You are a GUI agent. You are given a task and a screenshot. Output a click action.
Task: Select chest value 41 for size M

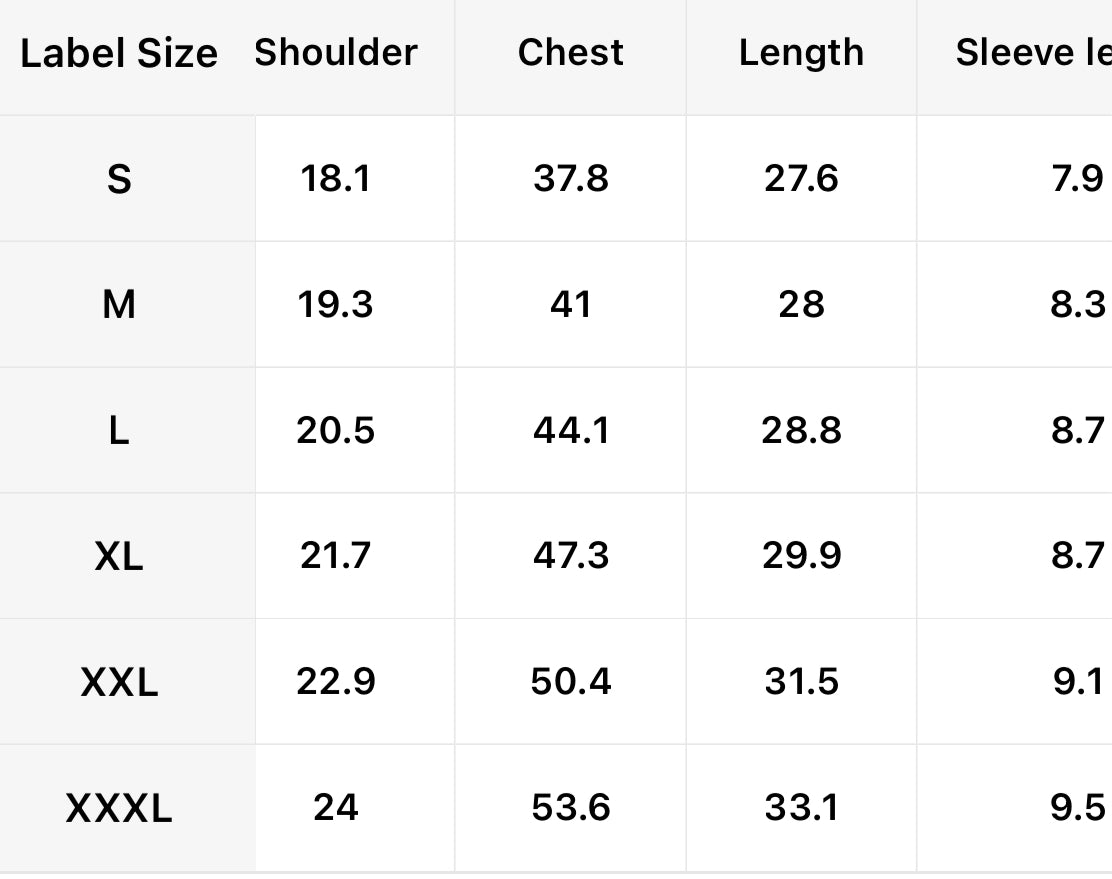pyautogui.click(x=571, y=305)
